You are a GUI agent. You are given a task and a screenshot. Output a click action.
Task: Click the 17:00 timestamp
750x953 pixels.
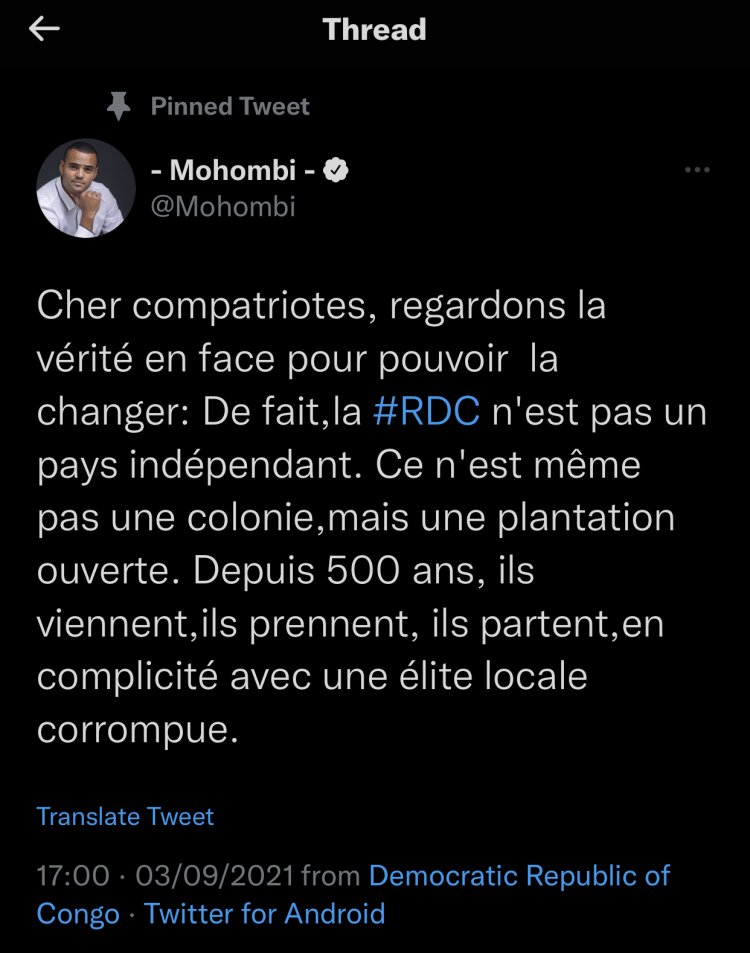pos(73,876)
